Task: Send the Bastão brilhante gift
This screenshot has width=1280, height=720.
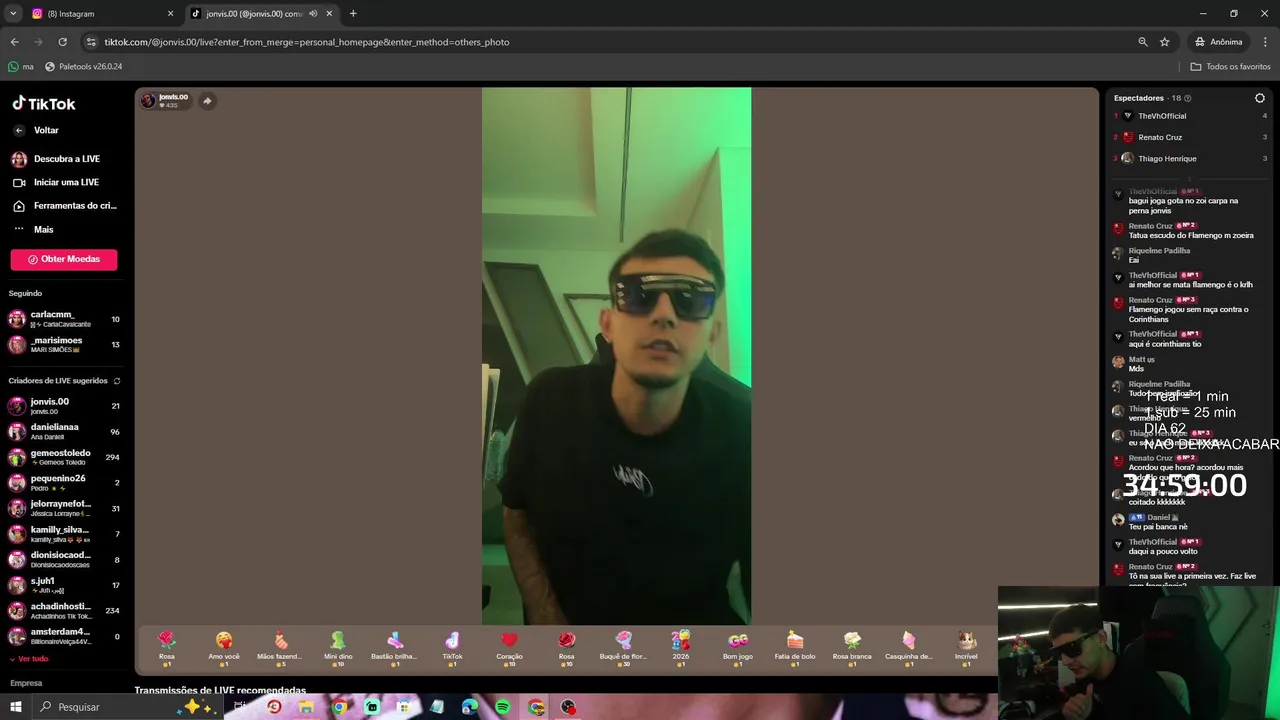Action: pos(395,648)
